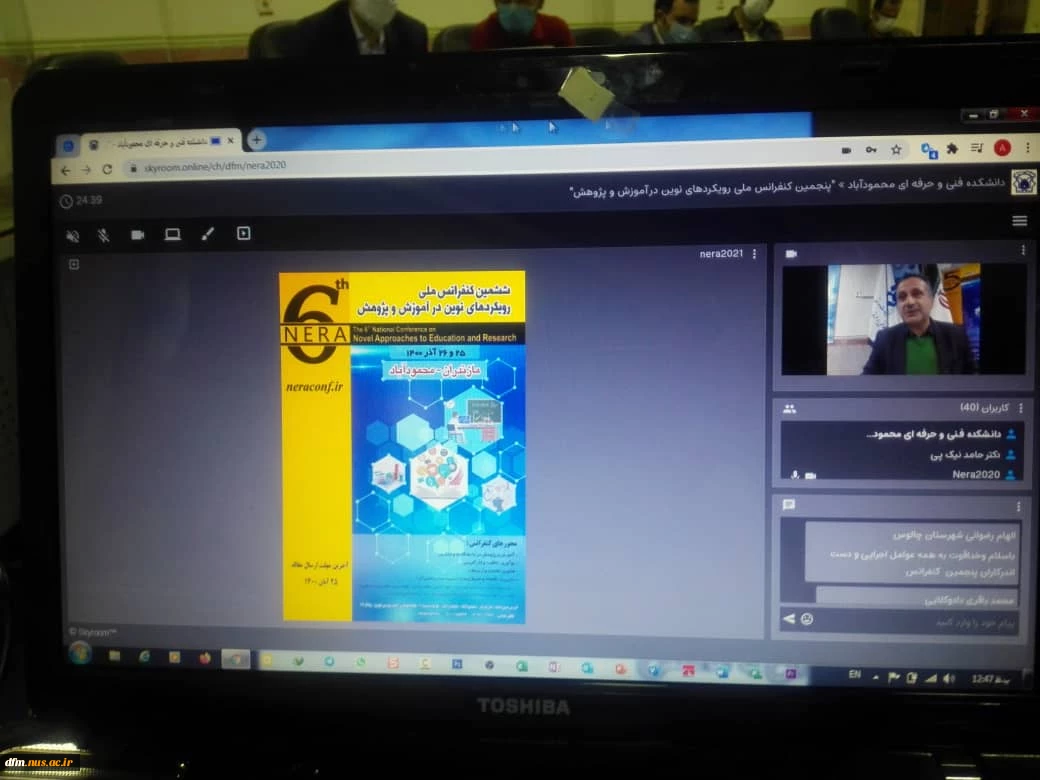Open the users panel three-dot menu
This screenshot has width=1040, height=780.
pyautogui.click(x=1021, y=408)
